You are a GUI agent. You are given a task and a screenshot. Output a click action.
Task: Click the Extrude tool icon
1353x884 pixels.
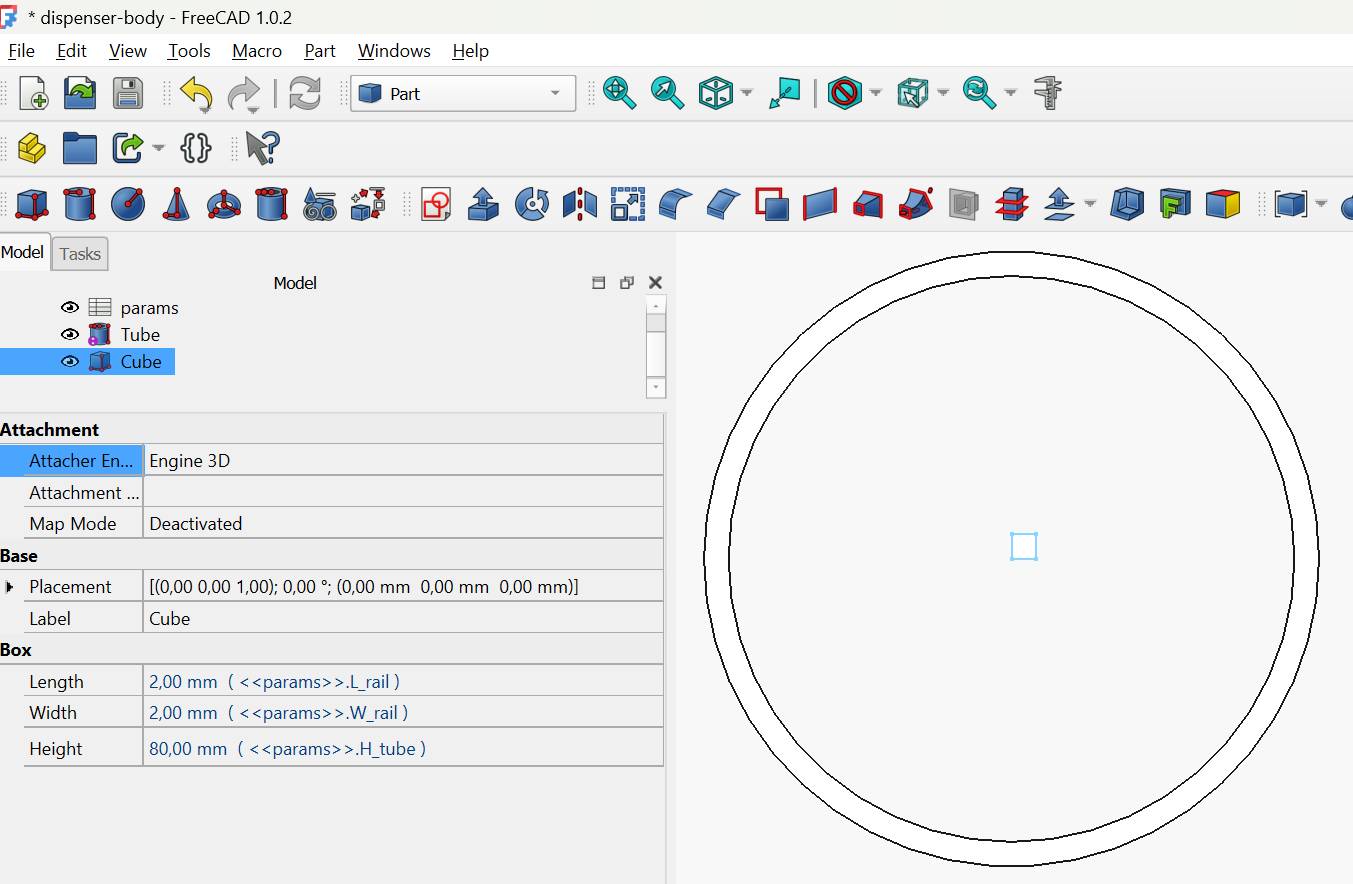coord(484,204)
